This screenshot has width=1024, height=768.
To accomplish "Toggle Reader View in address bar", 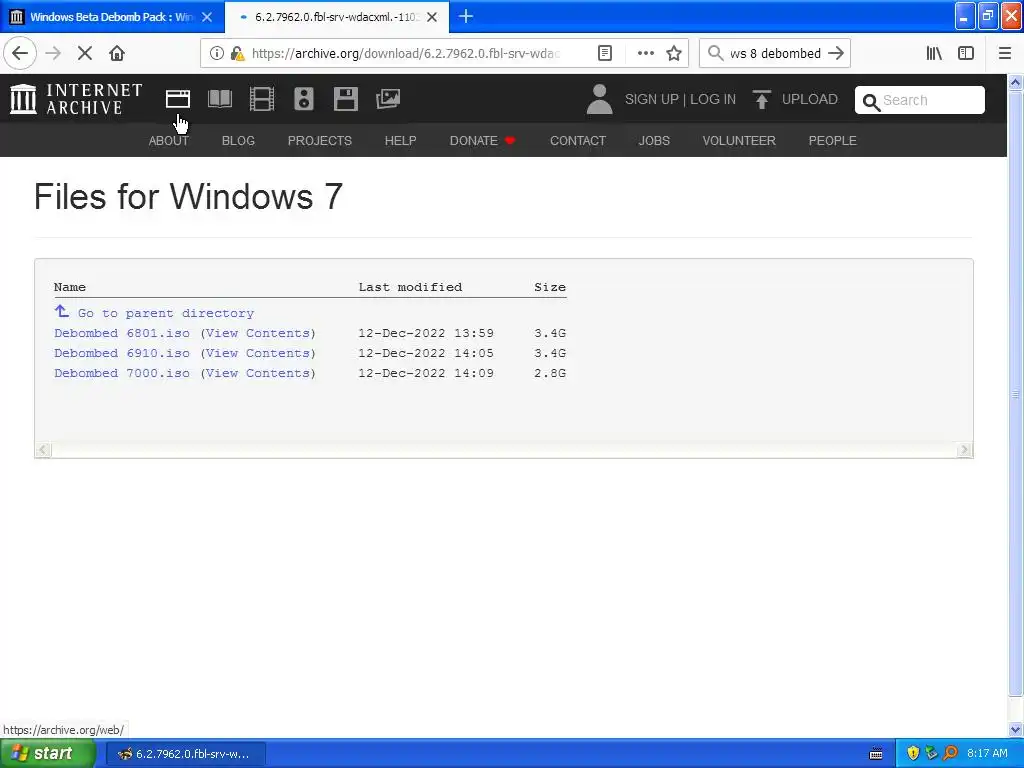I will [605, 53].
